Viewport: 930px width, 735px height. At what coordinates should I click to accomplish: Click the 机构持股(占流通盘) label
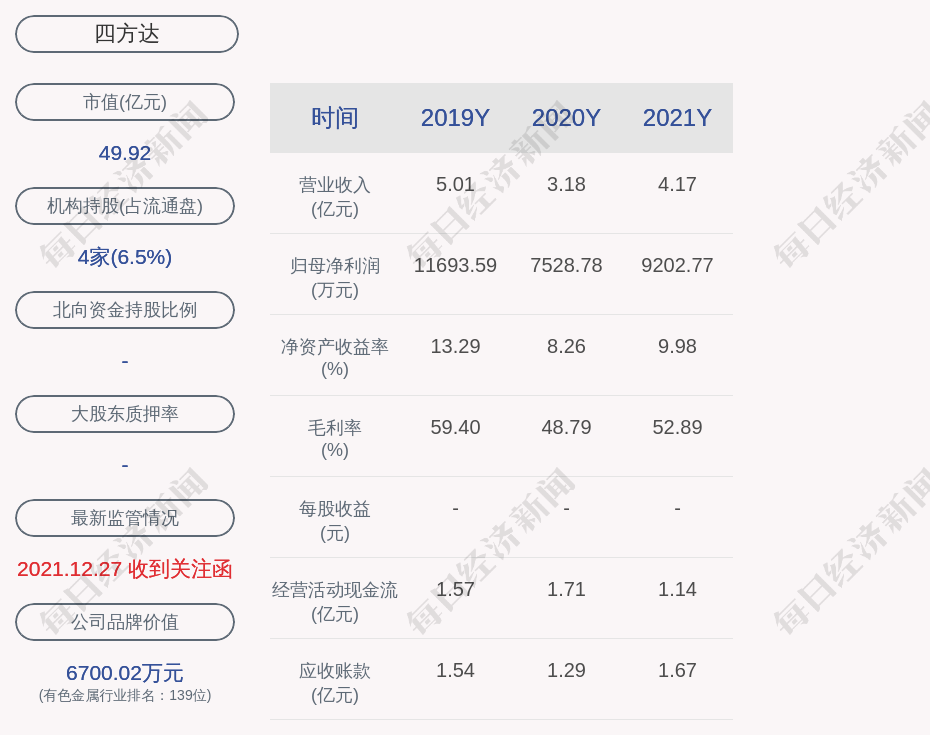[x=125, y=206]
